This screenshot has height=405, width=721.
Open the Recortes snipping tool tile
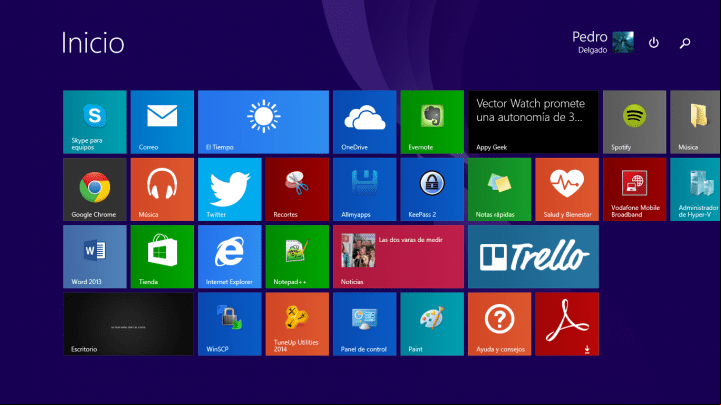click(297, 189)
